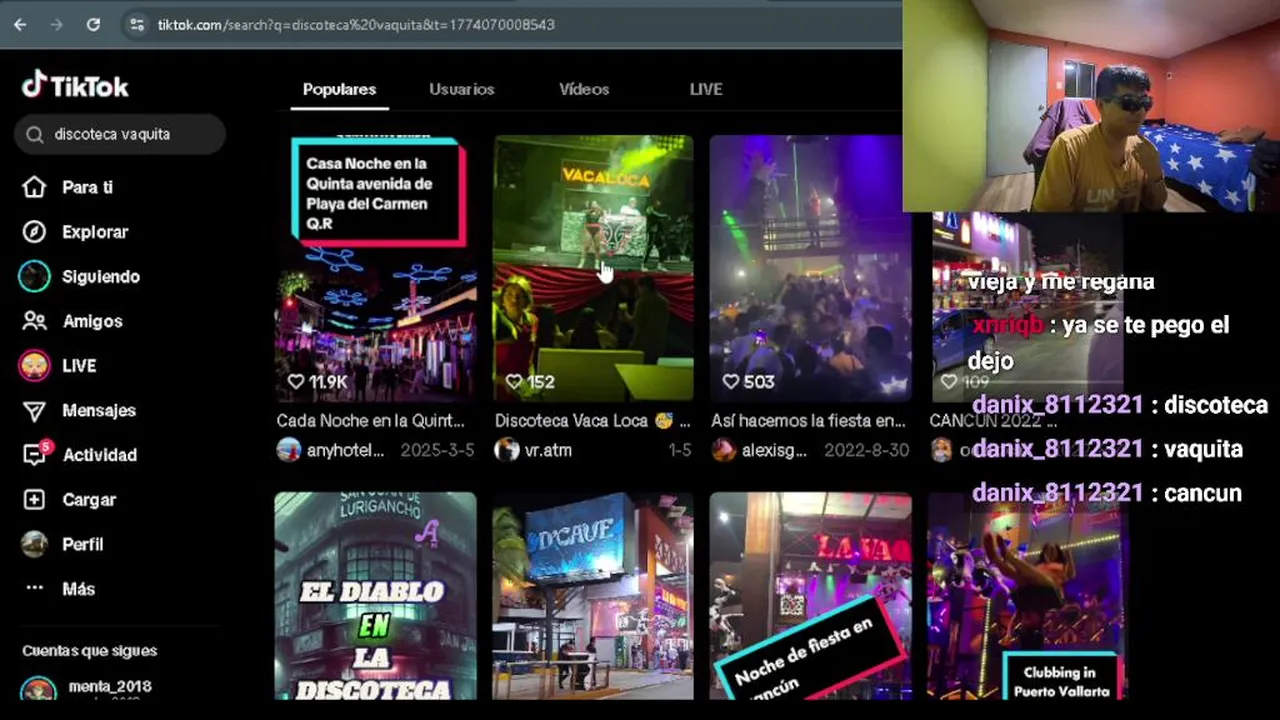Click anyhotel author avatar
The height and width of the screenshot is (720, 1280).
pos(289,450)
